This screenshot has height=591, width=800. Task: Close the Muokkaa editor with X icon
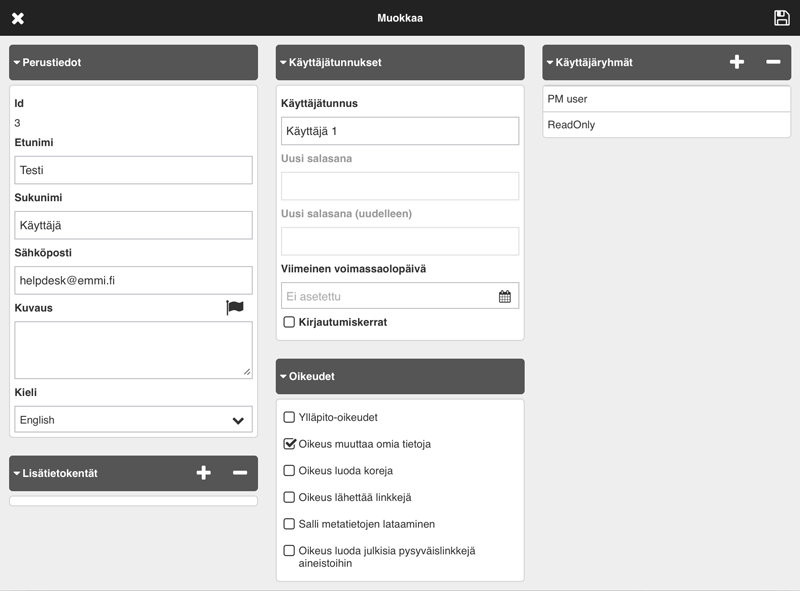pos(18,18)
